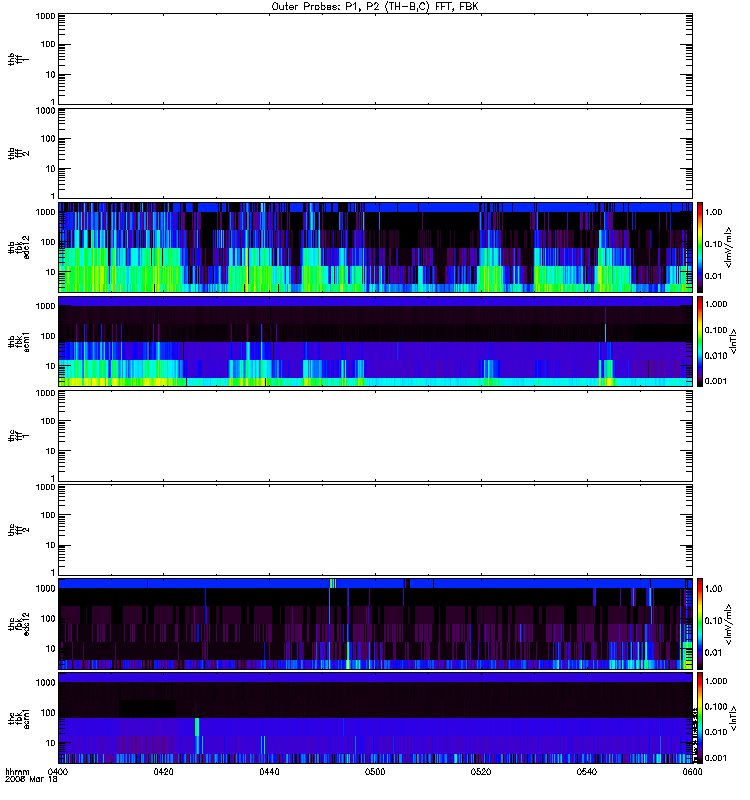The width and height of the screenshot is (750, 800).
Task: Click the 0440 time axis label
Action: pos(269,771)
